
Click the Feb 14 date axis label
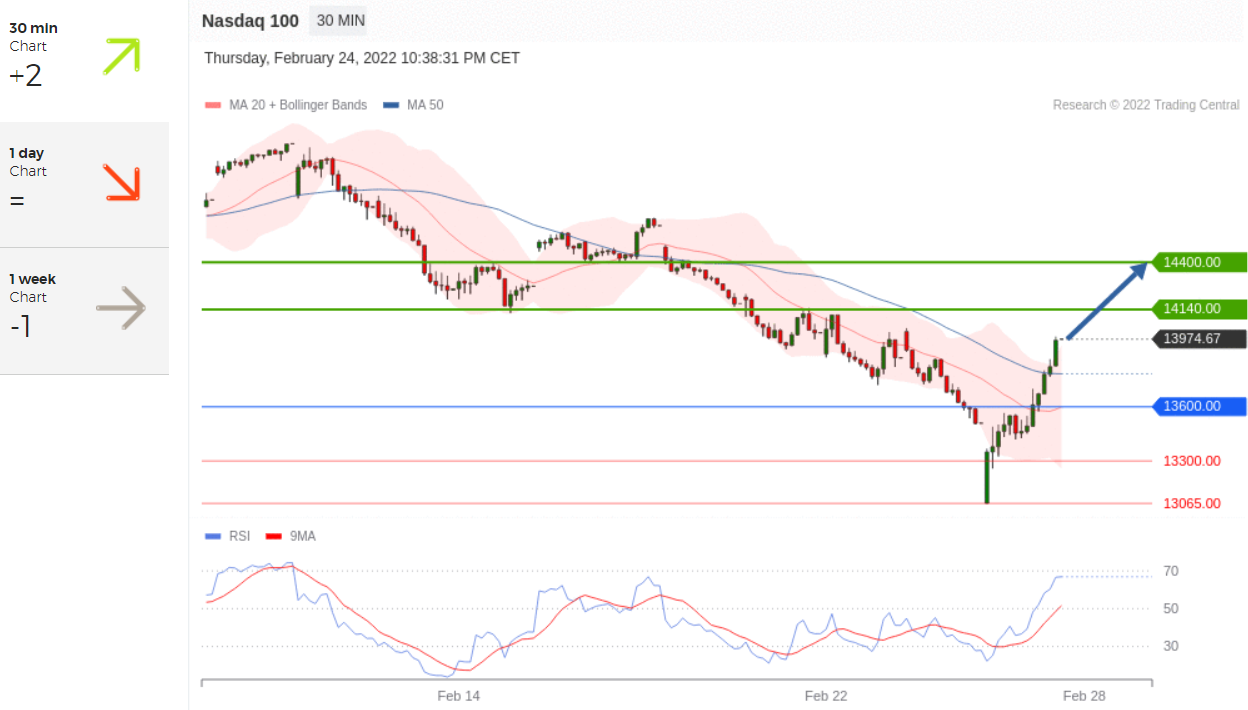(x=459, y=696)
